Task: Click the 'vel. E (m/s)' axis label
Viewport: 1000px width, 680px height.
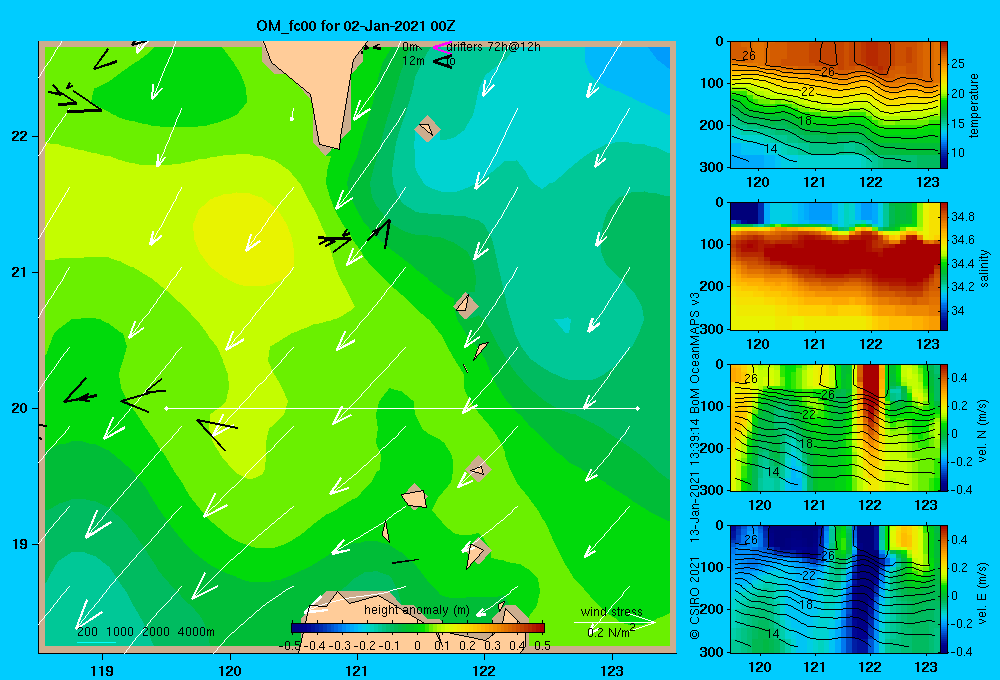Action: 982,592
